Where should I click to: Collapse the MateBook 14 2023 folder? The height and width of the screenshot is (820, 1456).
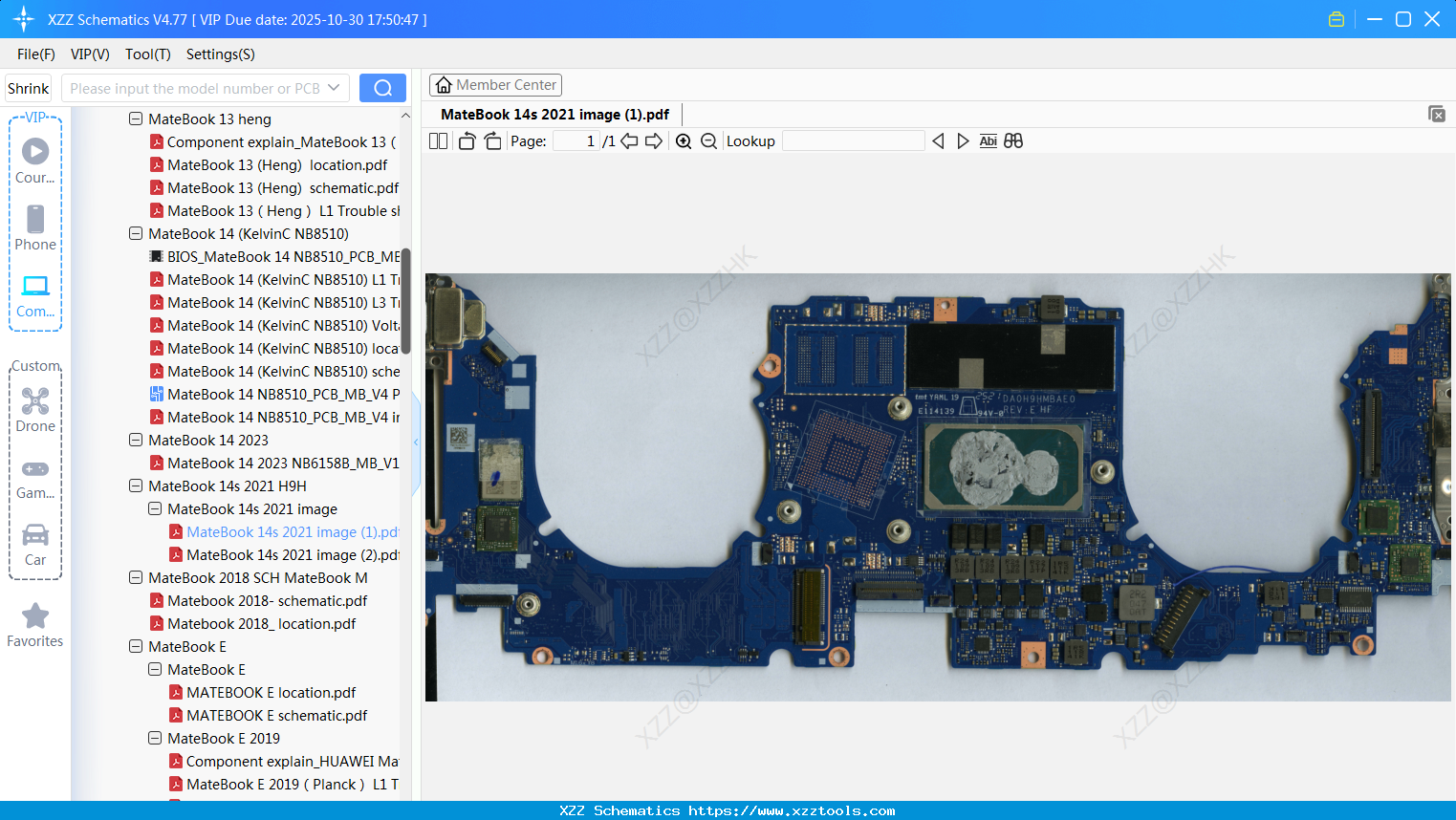tap(136, 441)
